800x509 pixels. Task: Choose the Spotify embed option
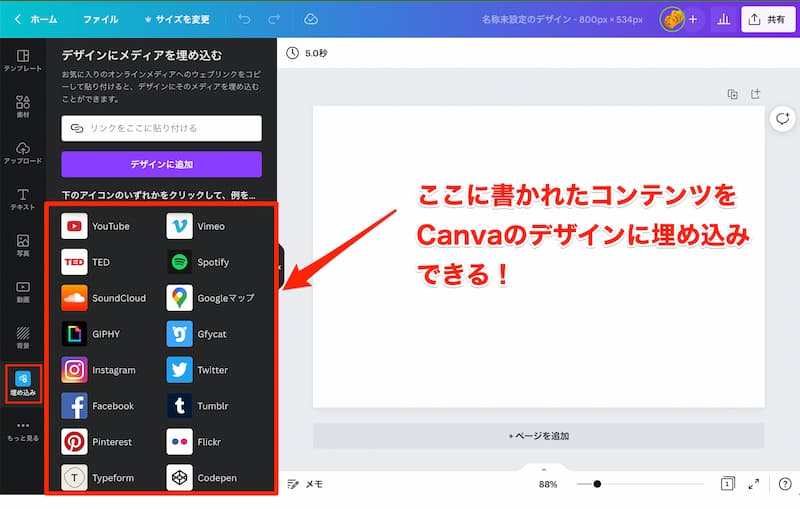(x=198, y=262)
